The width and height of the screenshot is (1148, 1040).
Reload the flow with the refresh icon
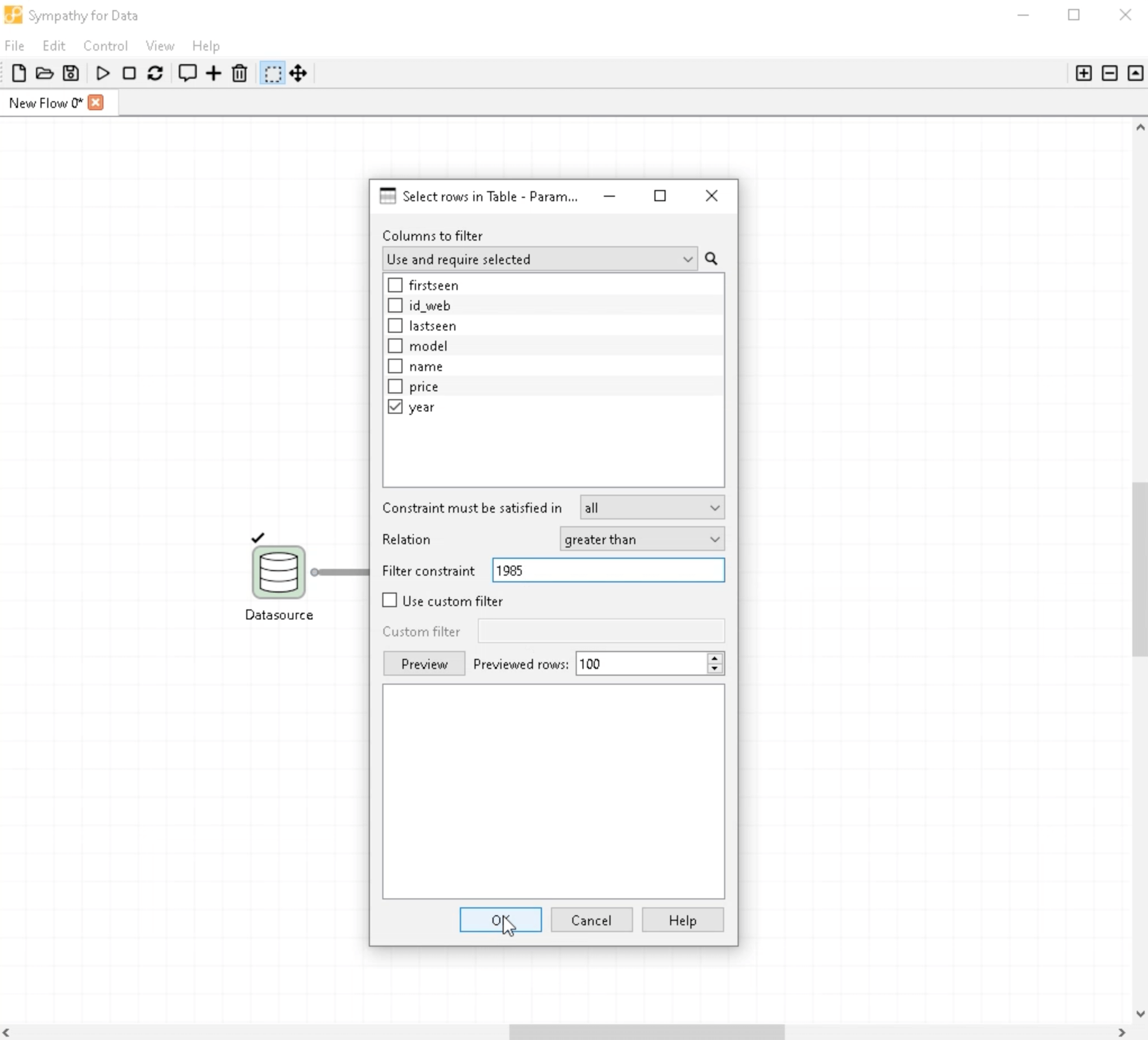155,73
